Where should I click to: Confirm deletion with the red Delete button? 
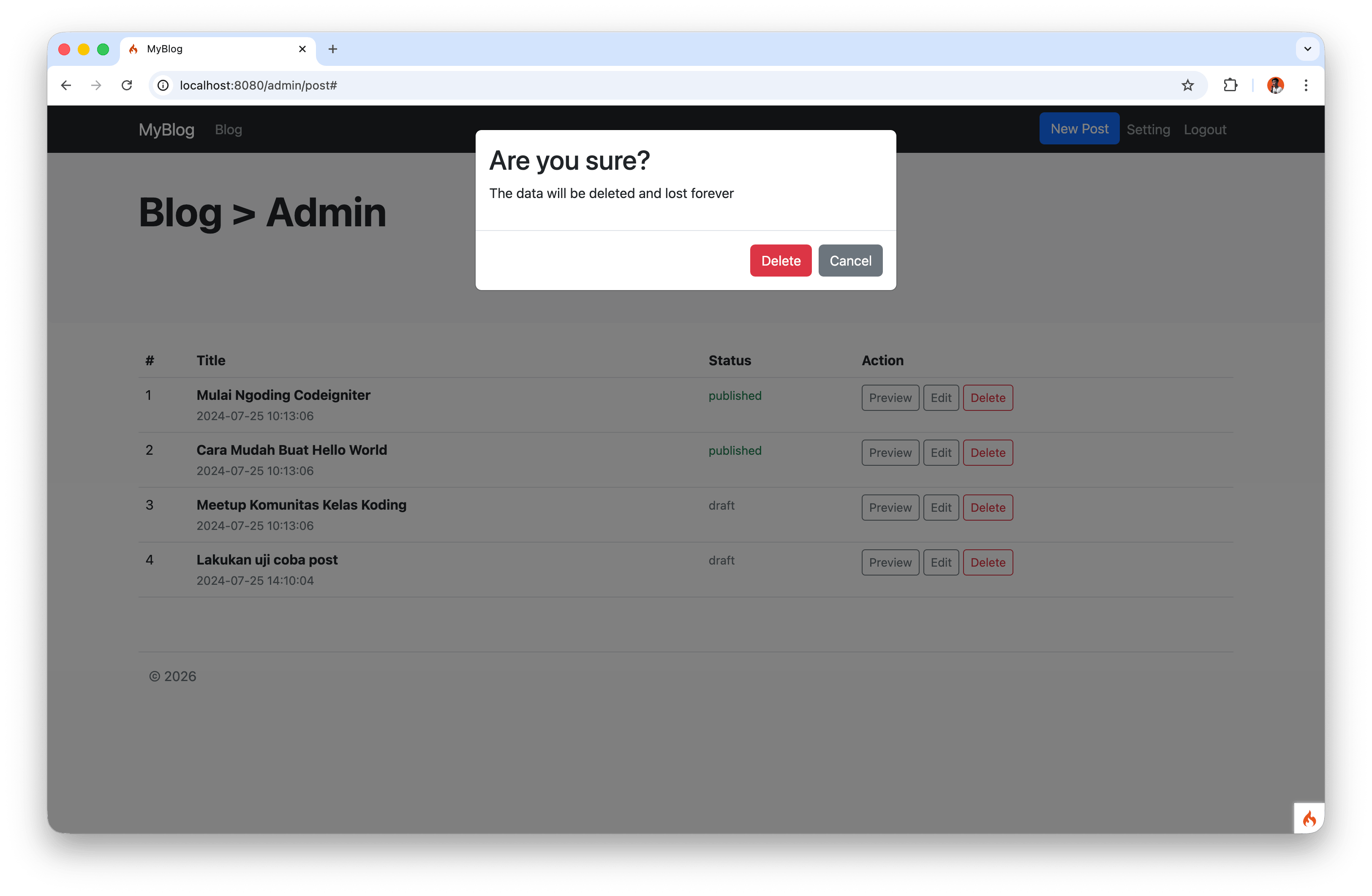coord(781,261)
